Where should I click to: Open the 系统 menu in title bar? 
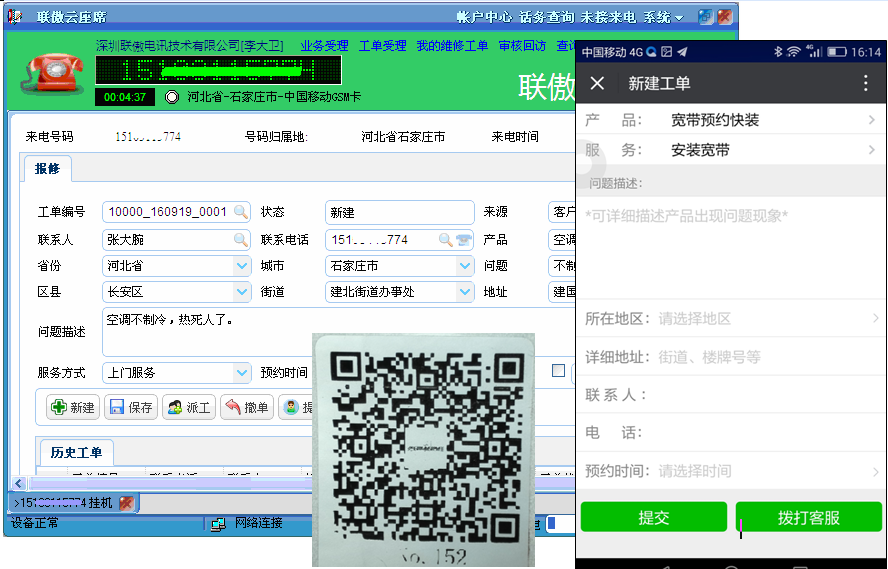click(x=662, y=17)
